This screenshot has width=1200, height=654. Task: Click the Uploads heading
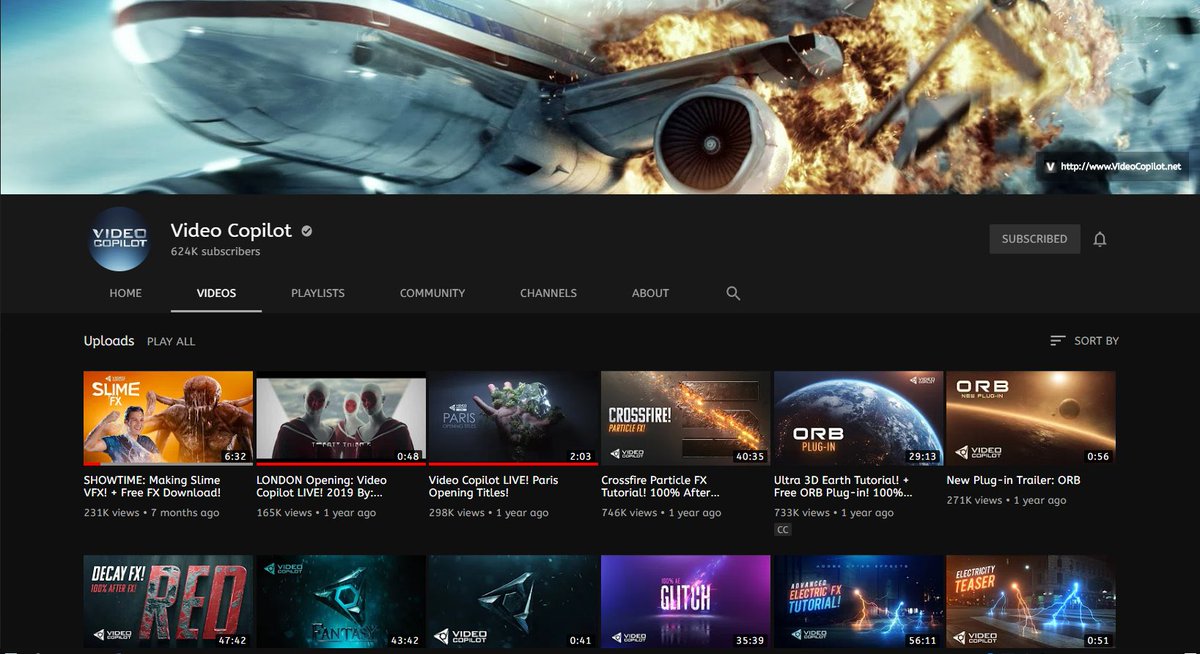point(109,341)
